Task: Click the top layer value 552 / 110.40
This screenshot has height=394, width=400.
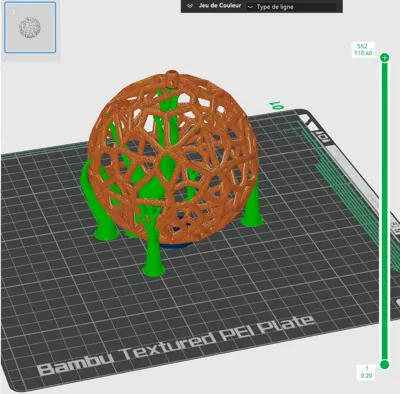Action: pos(363,50)
